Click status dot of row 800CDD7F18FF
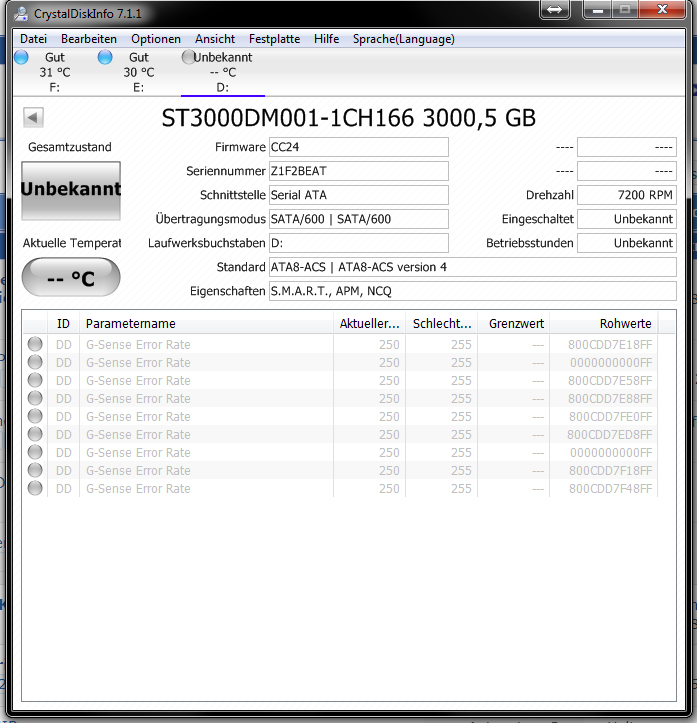Screen dimensions: 697x723 tap(35, 470)
